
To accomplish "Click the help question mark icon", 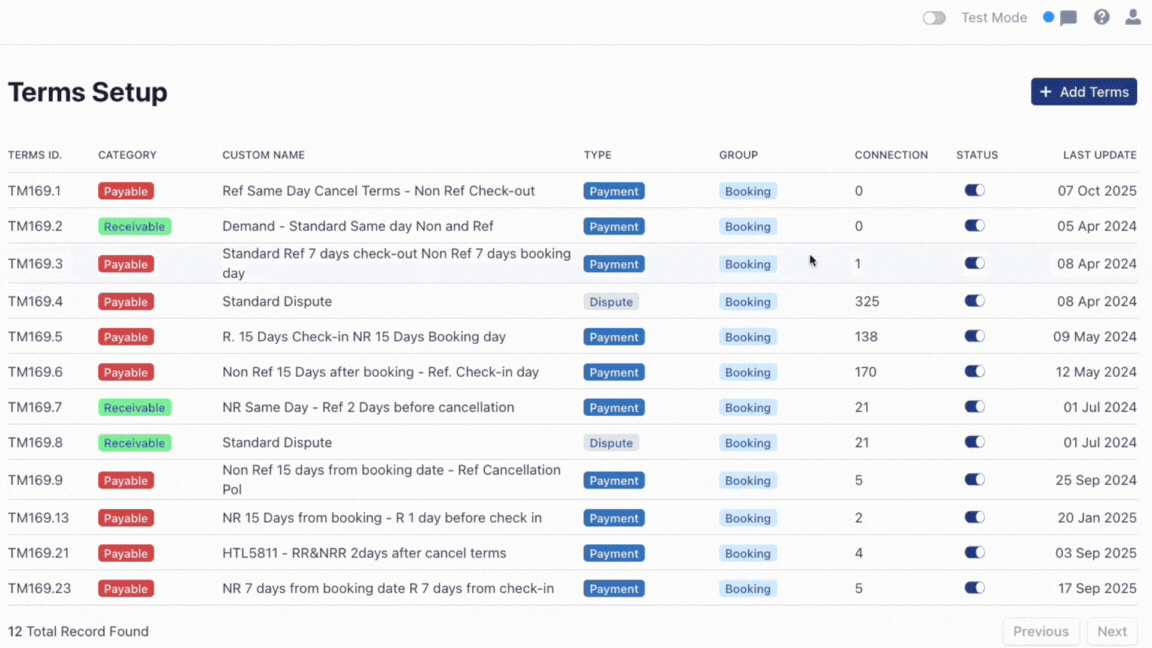I will click(x=1101, y=17).
